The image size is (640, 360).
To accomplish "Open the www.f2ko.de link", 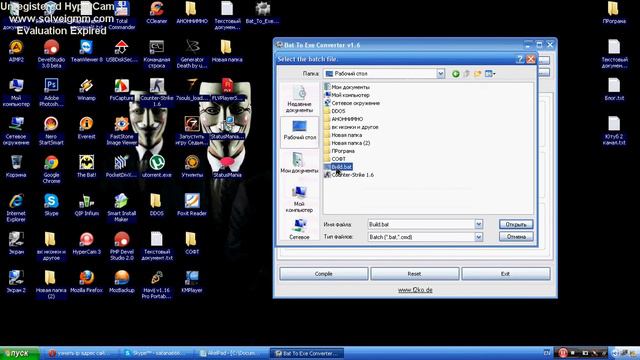I will pos(415,290).
